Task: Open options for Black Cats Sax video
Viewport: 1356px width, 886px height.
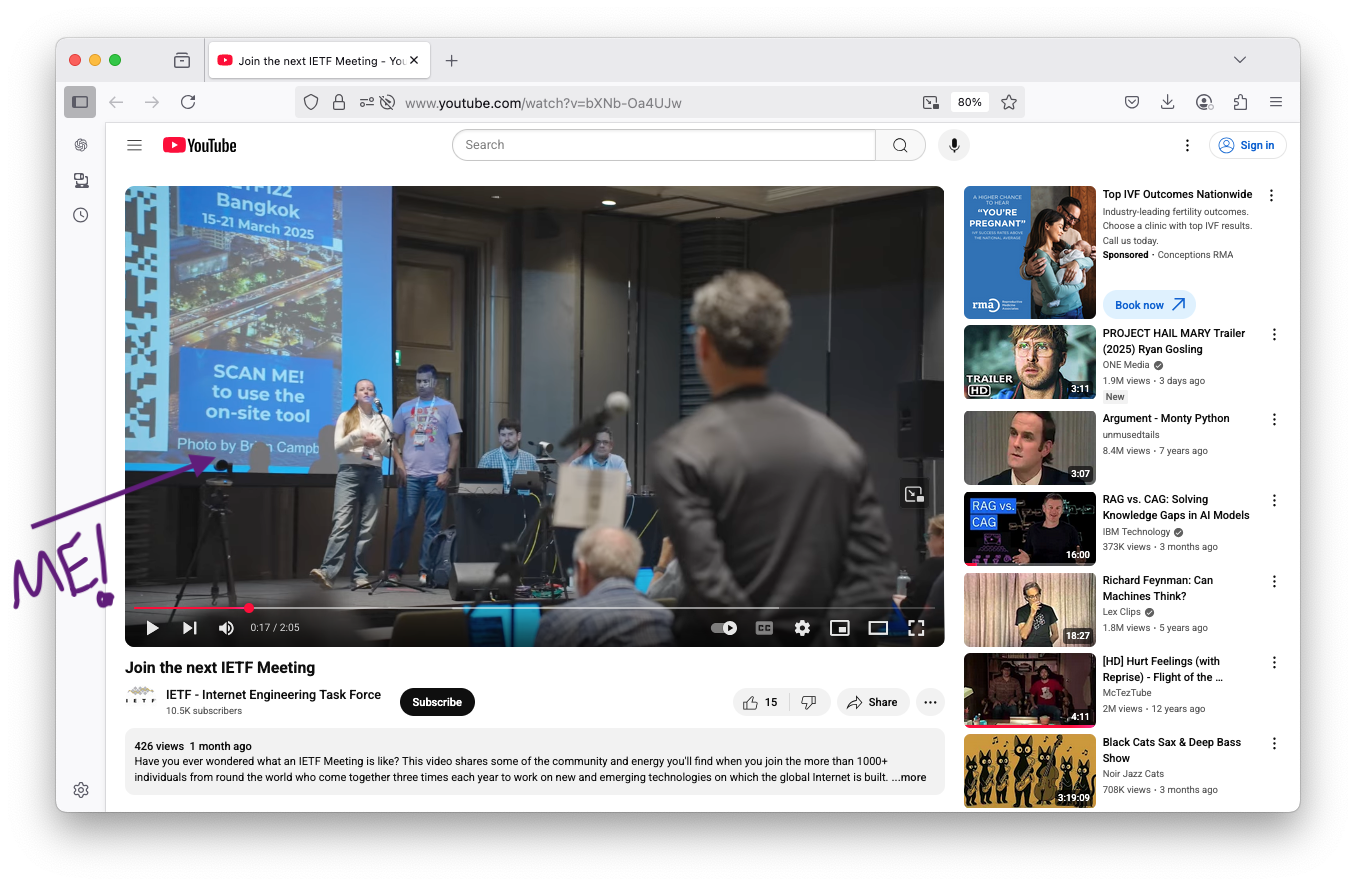Action: coord(1274,744)
